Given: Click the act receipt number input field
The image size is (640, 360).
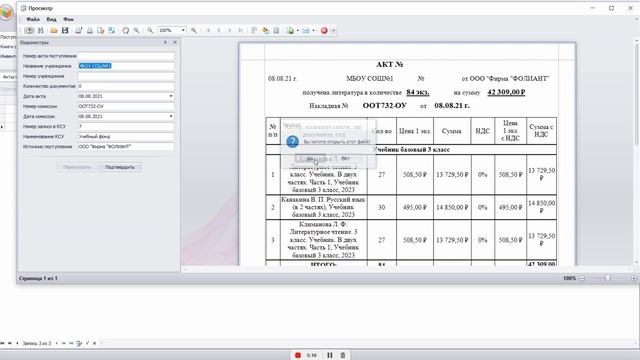Looking at the screenshot, I should [126, 56].
